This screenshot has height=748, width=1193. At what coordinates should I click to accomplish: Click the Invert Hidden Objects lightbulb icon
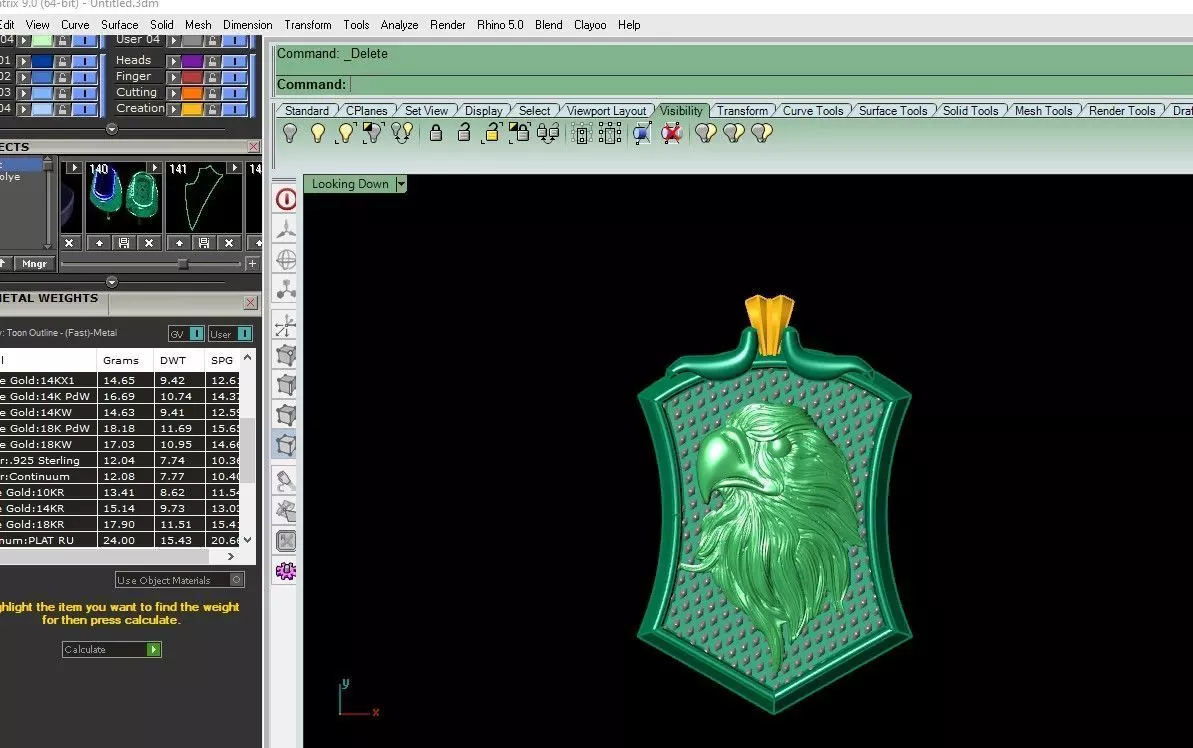coord(374,133)
